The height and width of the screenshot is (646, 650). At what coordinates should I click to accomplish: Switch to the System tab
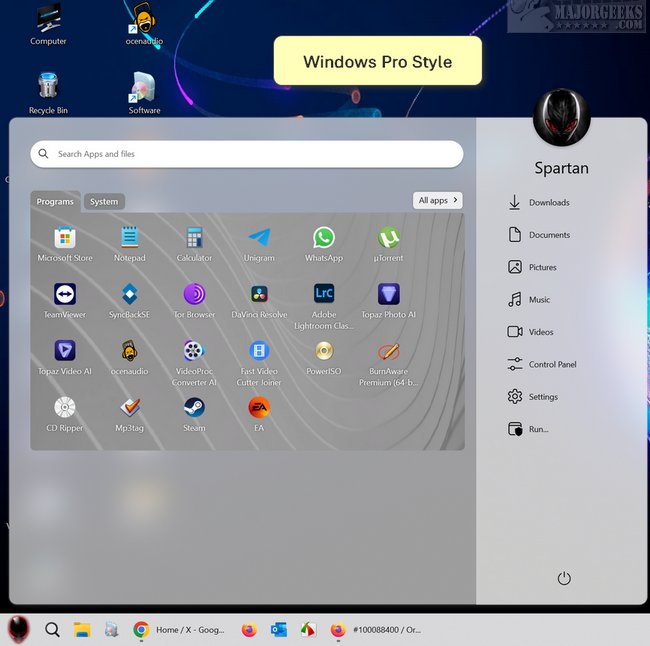click(x=104, y=202)
